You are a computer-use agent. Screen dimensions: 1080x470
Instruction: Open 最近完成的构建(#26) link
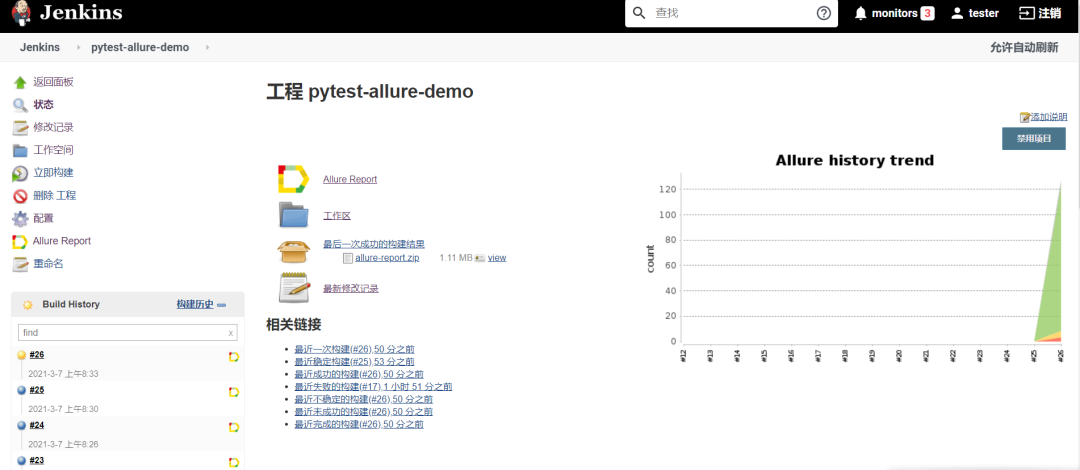coord(359,425)
